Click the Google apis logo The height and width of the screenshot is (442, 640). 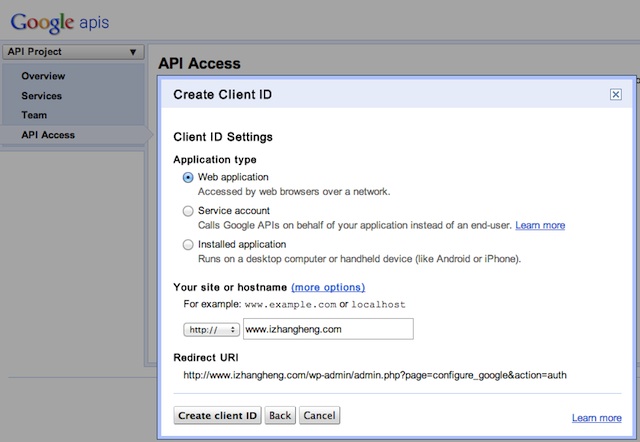(60, 20)
